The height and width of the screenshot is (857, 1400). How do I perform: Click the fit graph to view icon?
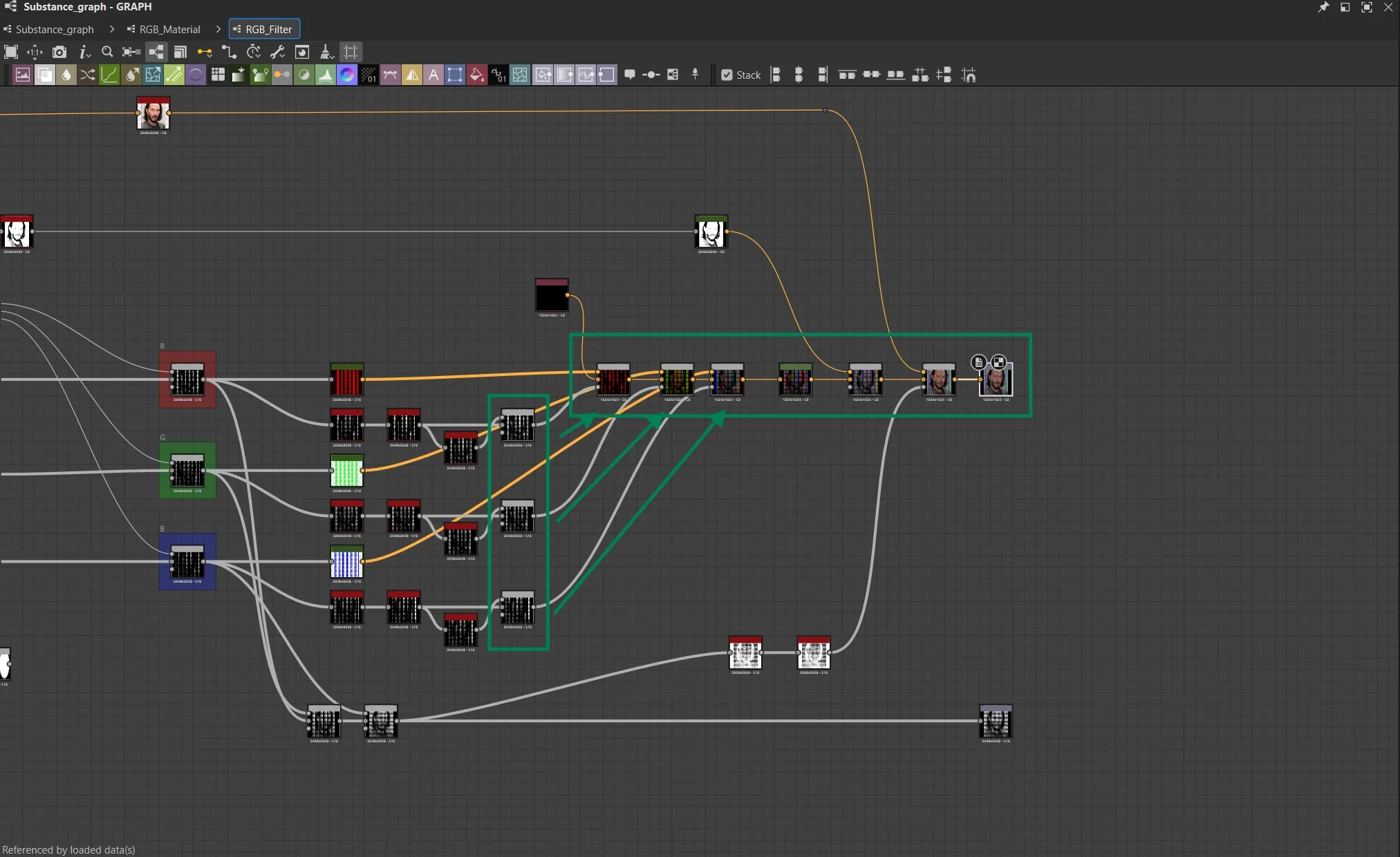pyautogui.click(x=11, y=52)
